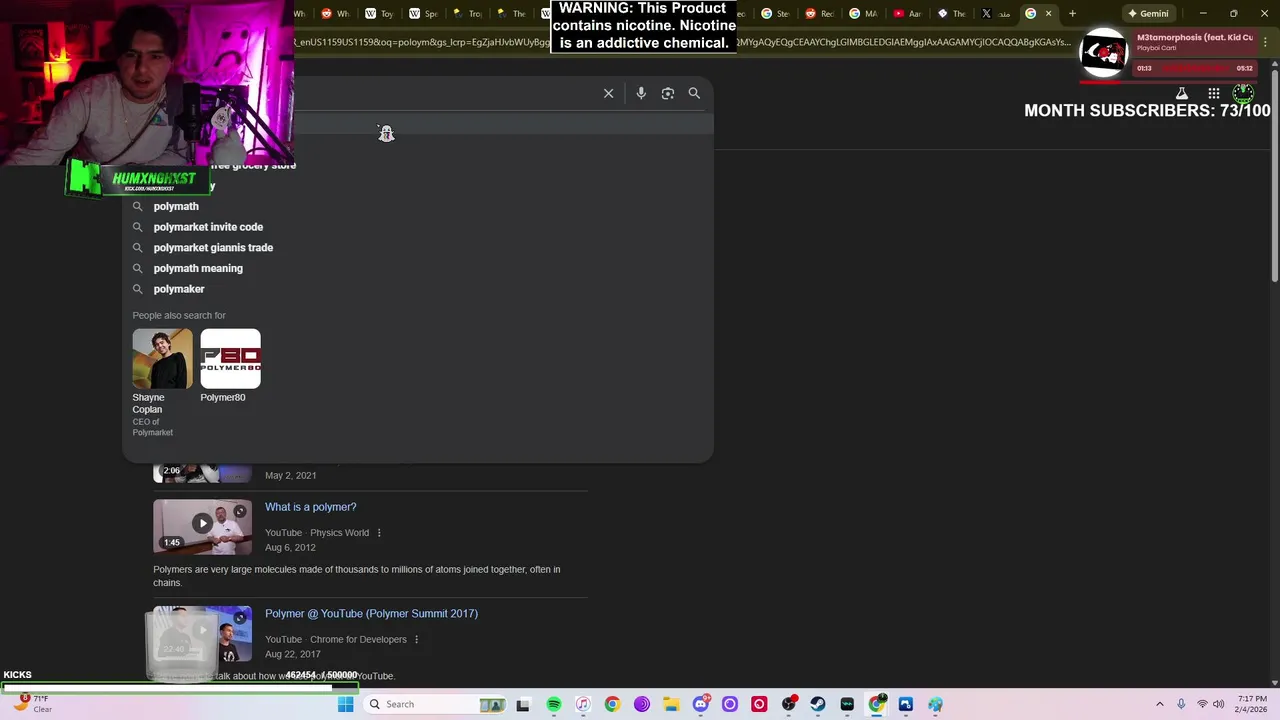Open Steam from the taskbar
Image resolution: width=1280 pixels, height=720 pixels.
coord(817,704)
